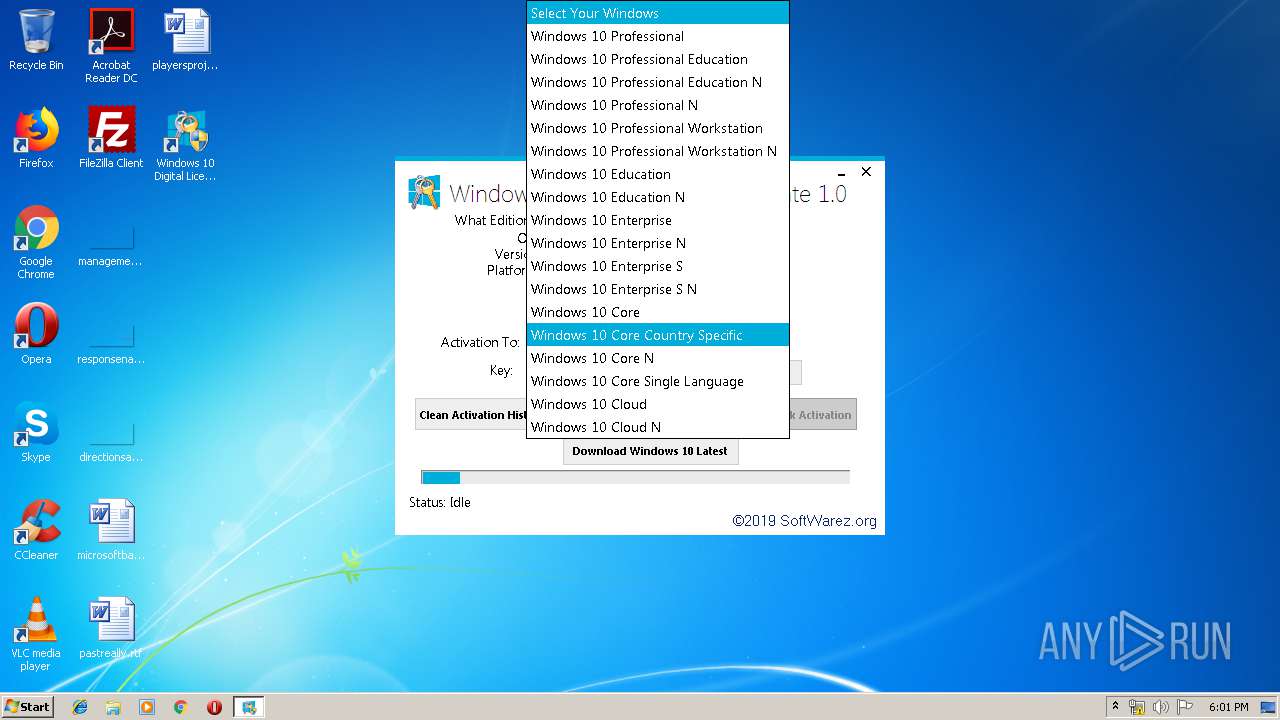Launch Firefox from the desktop

click(x=36, y=138)
